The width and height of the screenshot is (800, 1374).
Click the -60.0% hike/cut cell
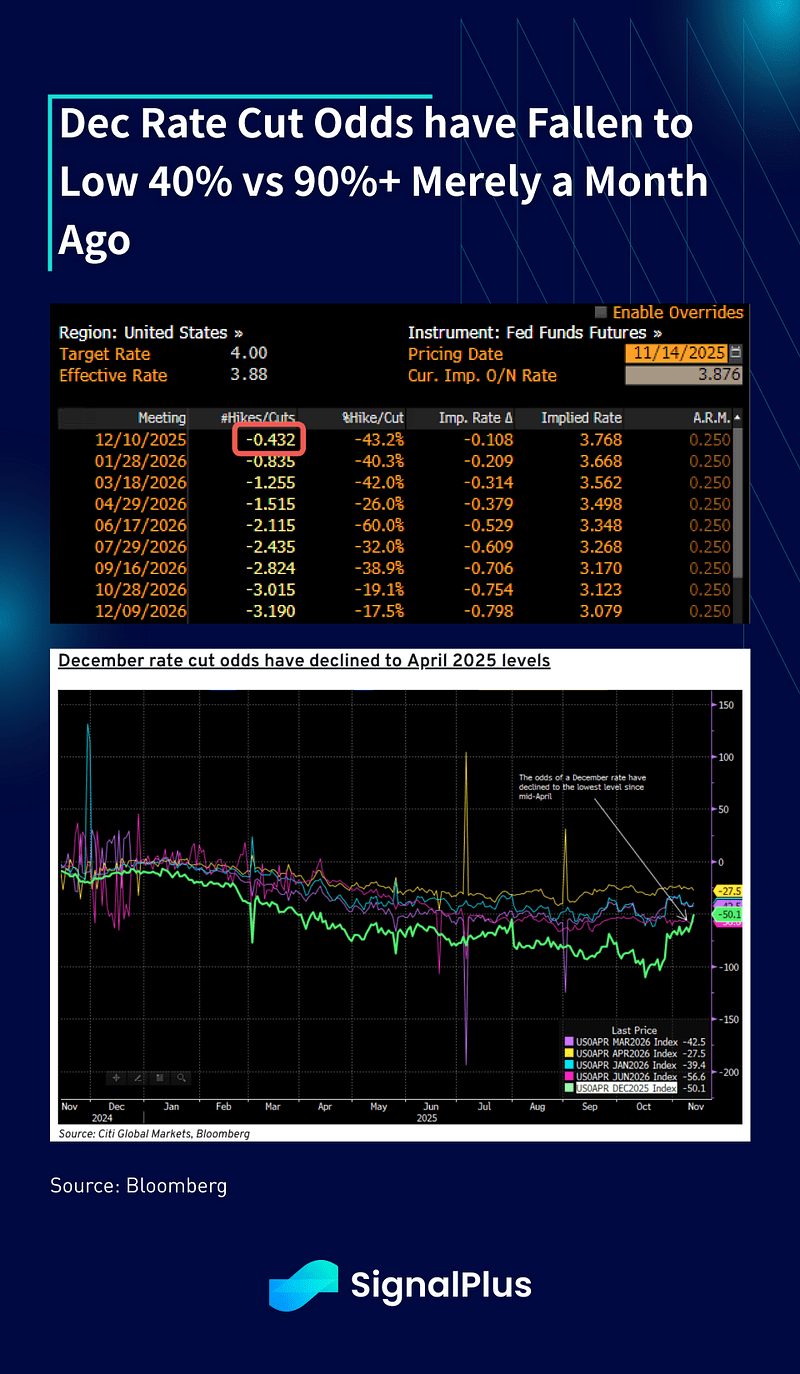[x=379, y=526]
